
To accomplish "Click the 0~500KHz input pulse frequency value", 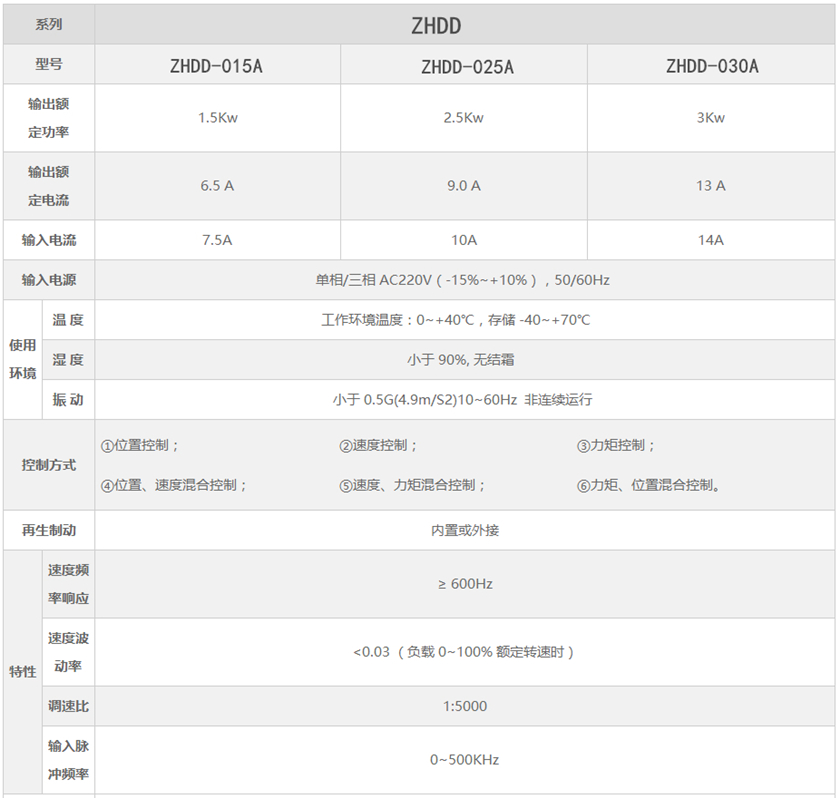I will pos(464,760).
